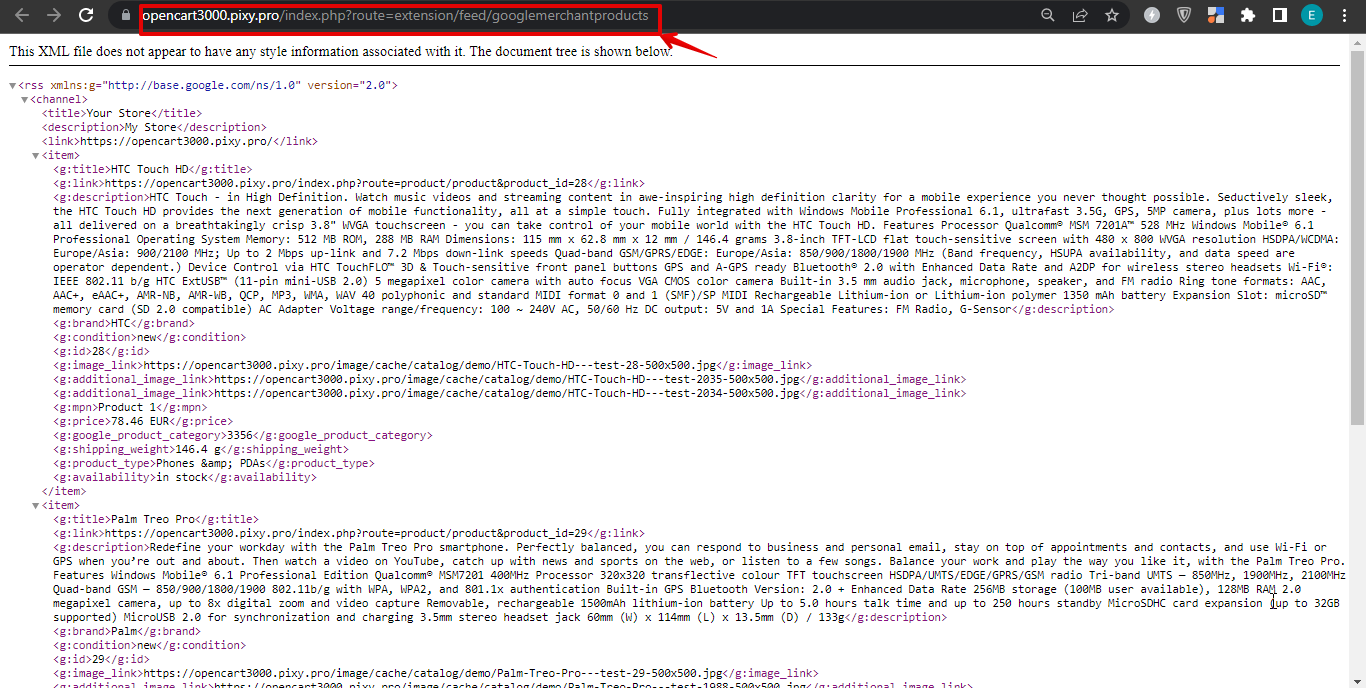Open the shield extension icon
1366x688 pixels.
[1184, 15]
